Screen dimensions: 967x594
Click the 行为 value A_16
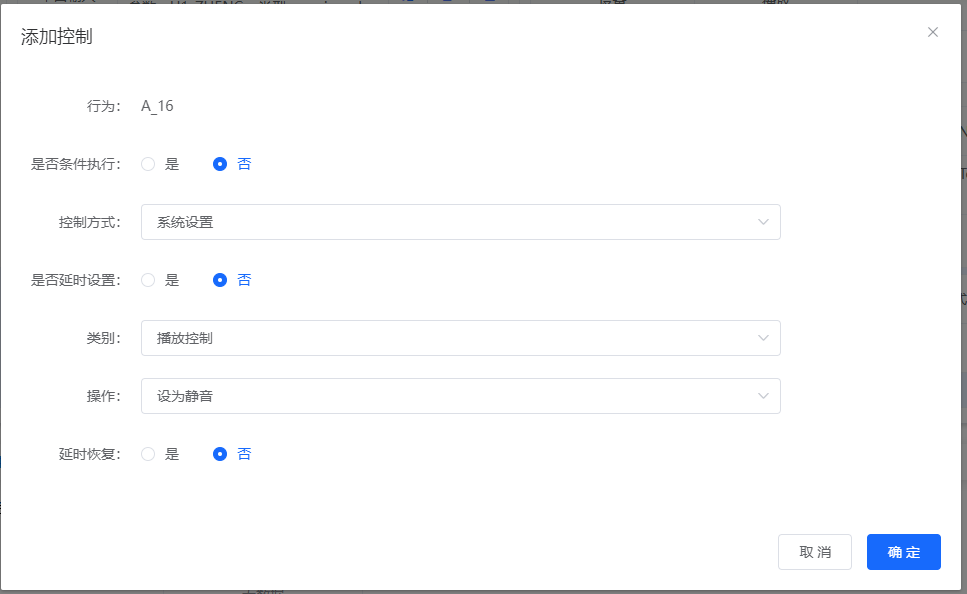tap(157, 106)
